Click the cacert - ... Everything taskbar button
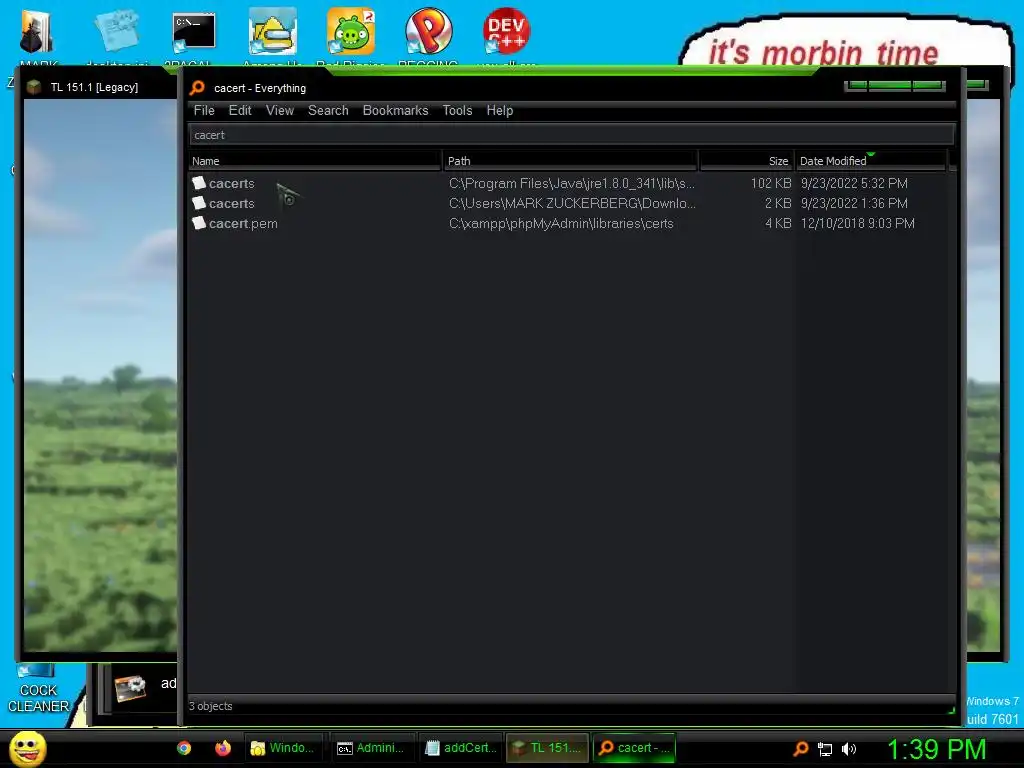 pos(634,748)
